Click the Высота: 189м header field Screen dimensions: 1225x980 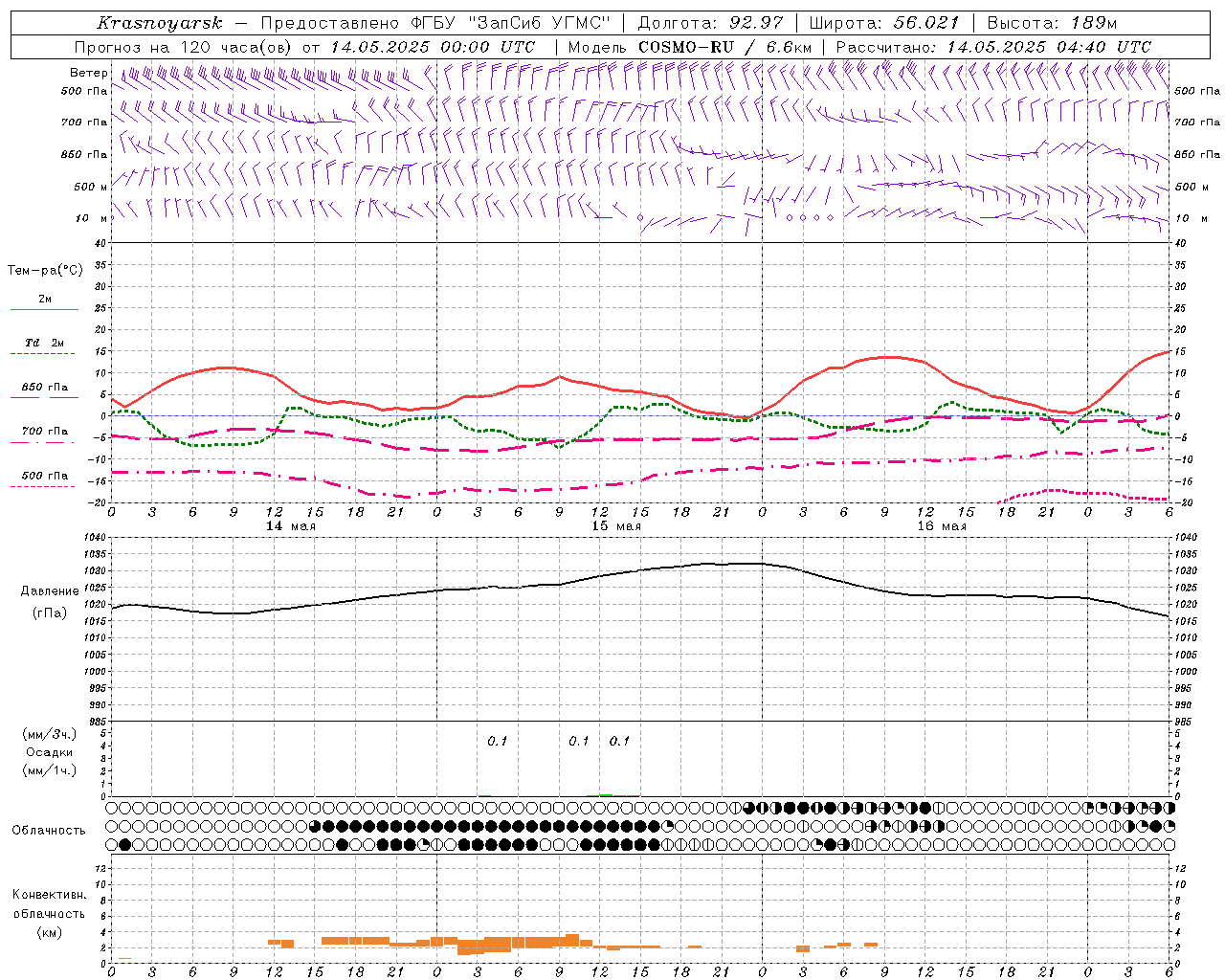point(1052,23)
